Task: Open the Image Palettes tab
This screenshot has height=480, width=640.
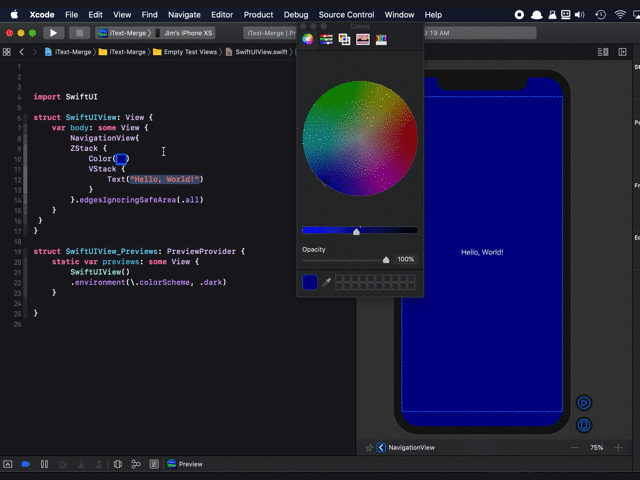Action: (x=362, y=39)
